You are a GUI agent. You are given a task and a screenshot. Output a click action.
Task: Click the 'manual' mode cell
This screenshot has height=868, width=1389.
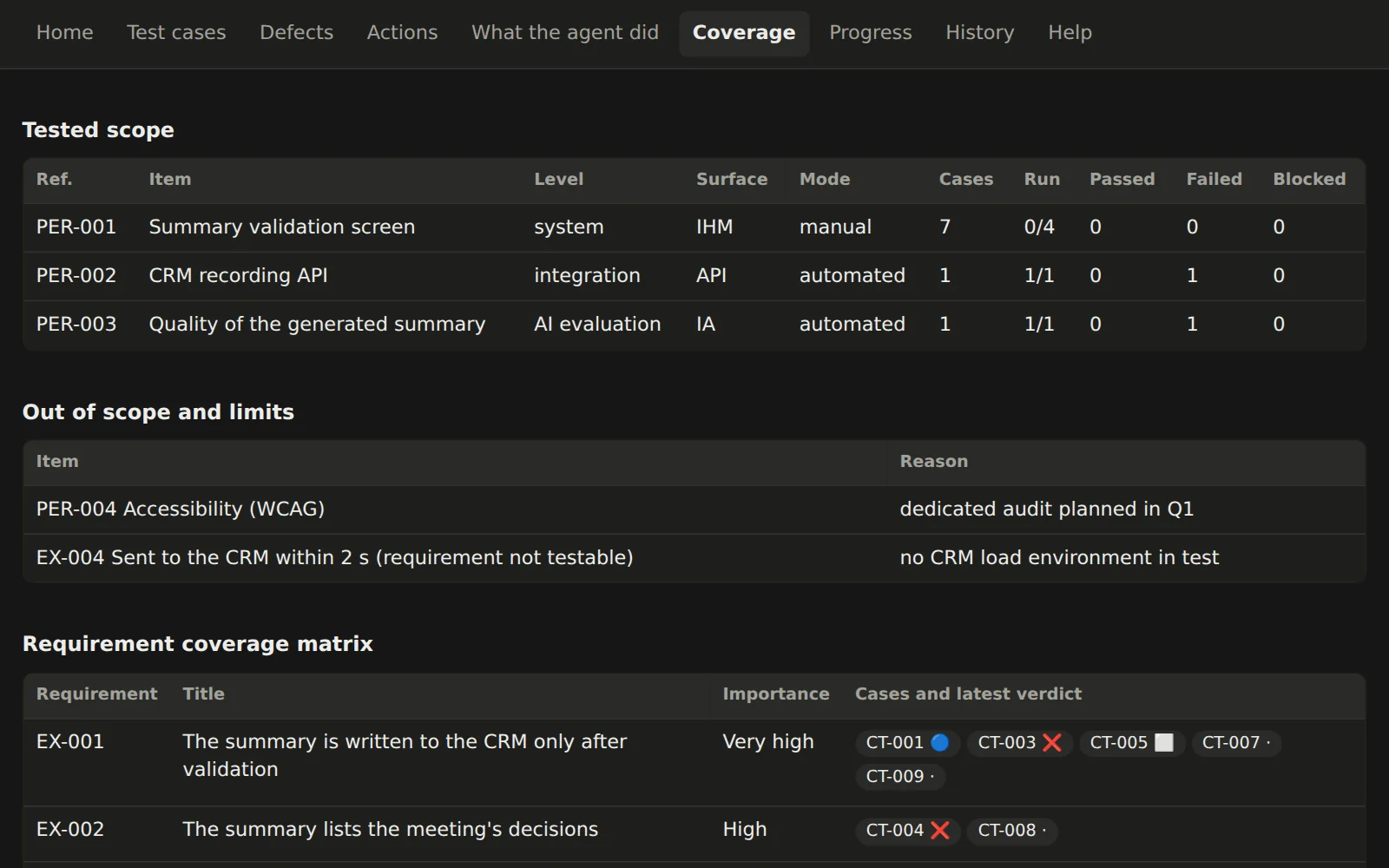(835, 227)
